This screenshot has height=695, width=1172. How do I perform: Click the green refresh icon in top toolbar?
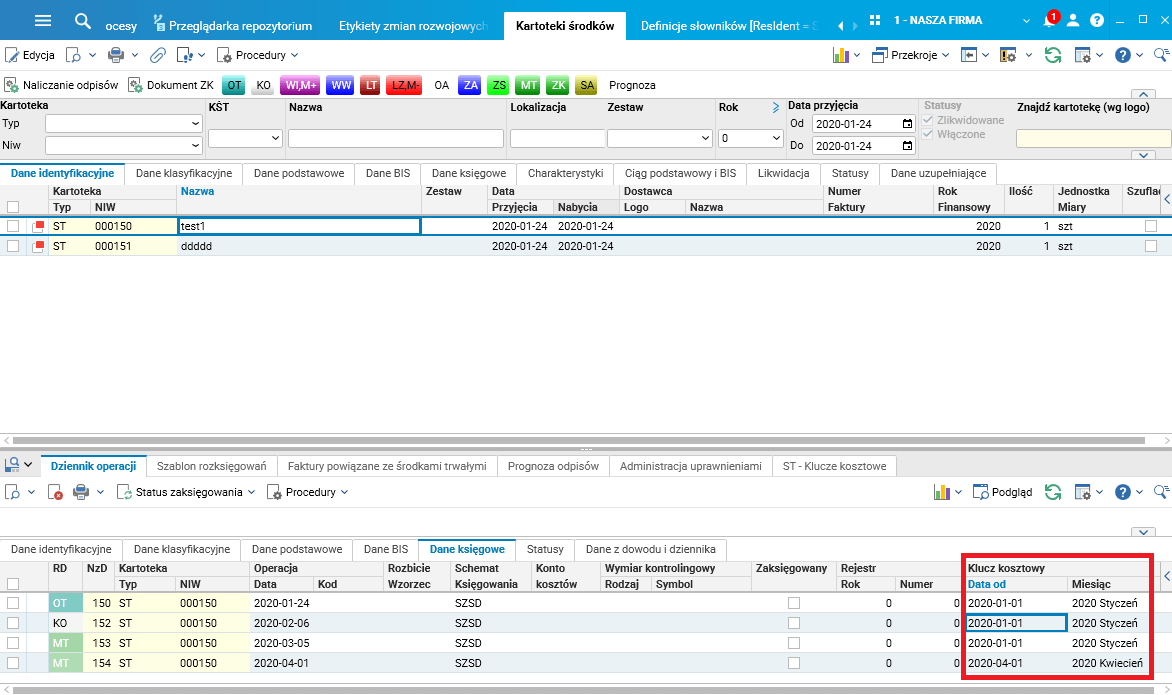[x=1052, y=55]
